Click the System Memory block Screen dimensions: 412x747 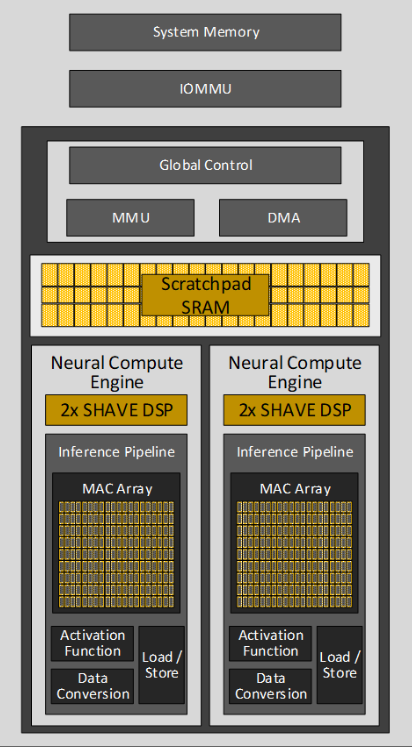[205, 32]
